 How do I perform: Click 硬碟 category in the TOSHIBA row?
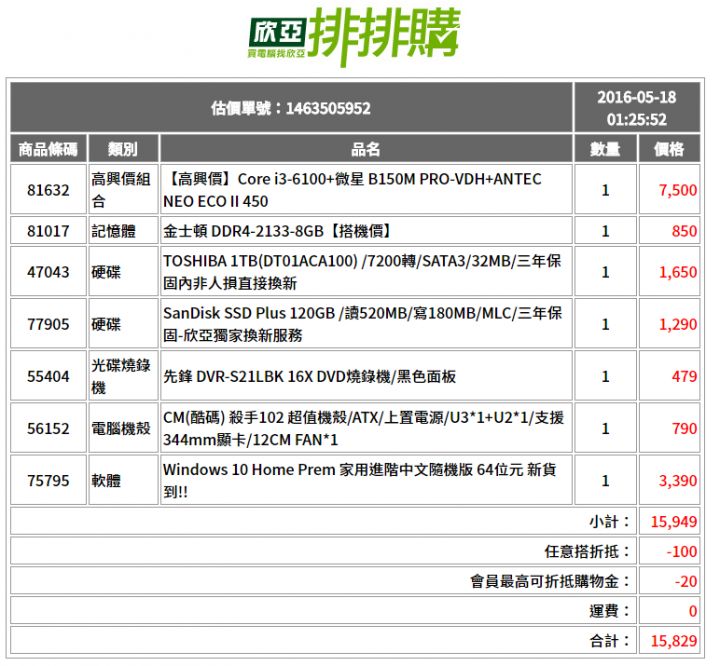123,272
